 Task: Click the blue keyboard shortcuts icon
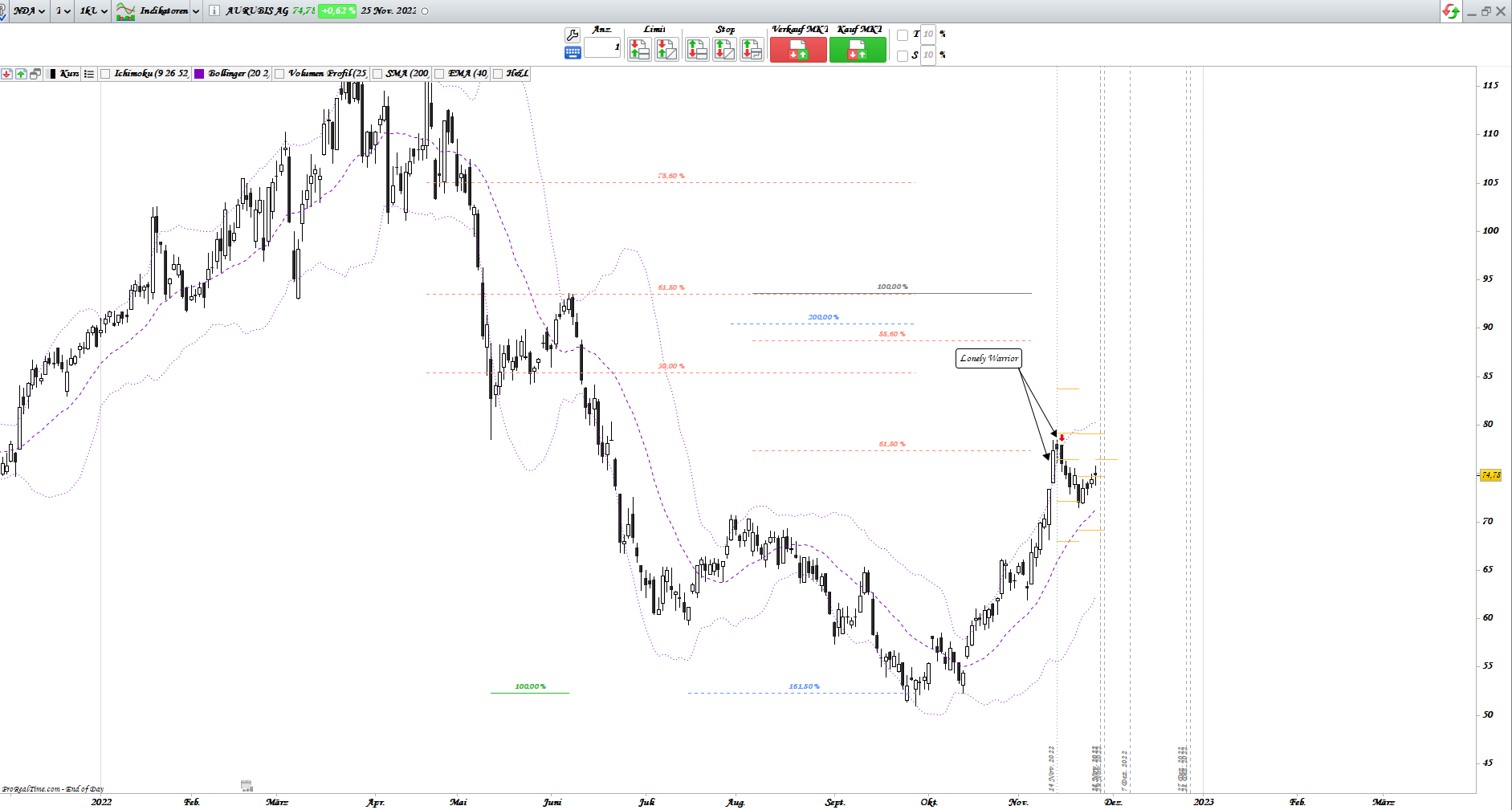tap(573, 52)
